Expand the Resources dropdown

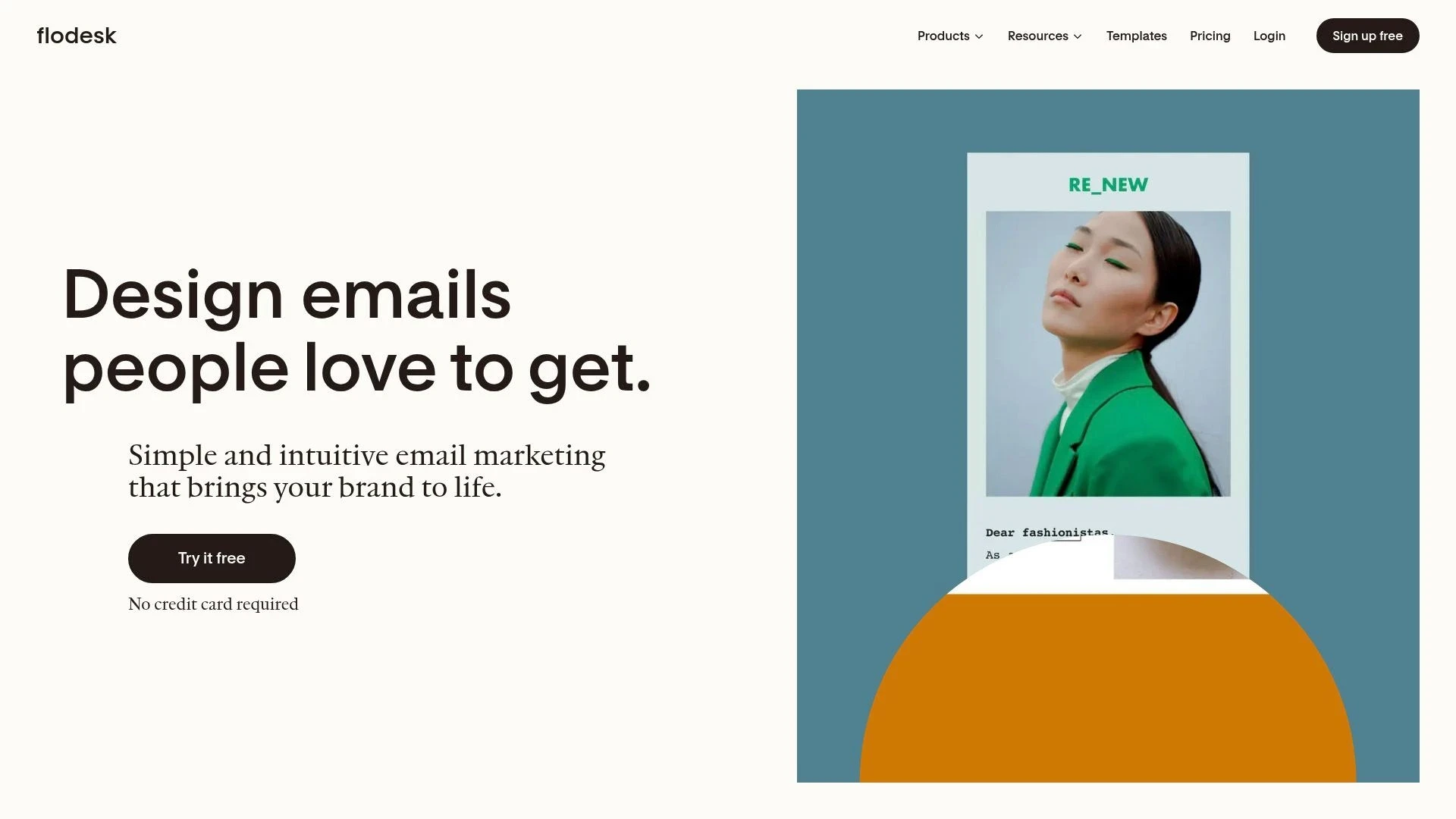pos(1044,35)
